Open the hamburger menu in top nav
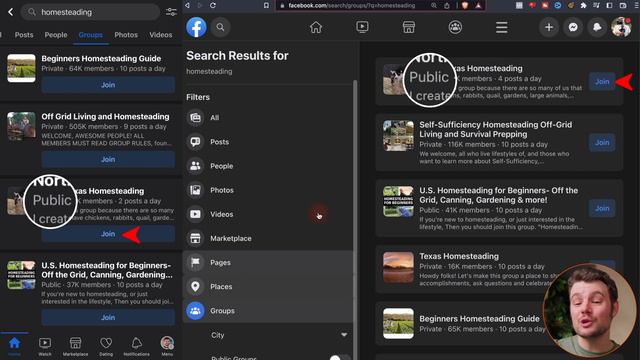This screenshot has width=640, height=360. pos(502,27)
